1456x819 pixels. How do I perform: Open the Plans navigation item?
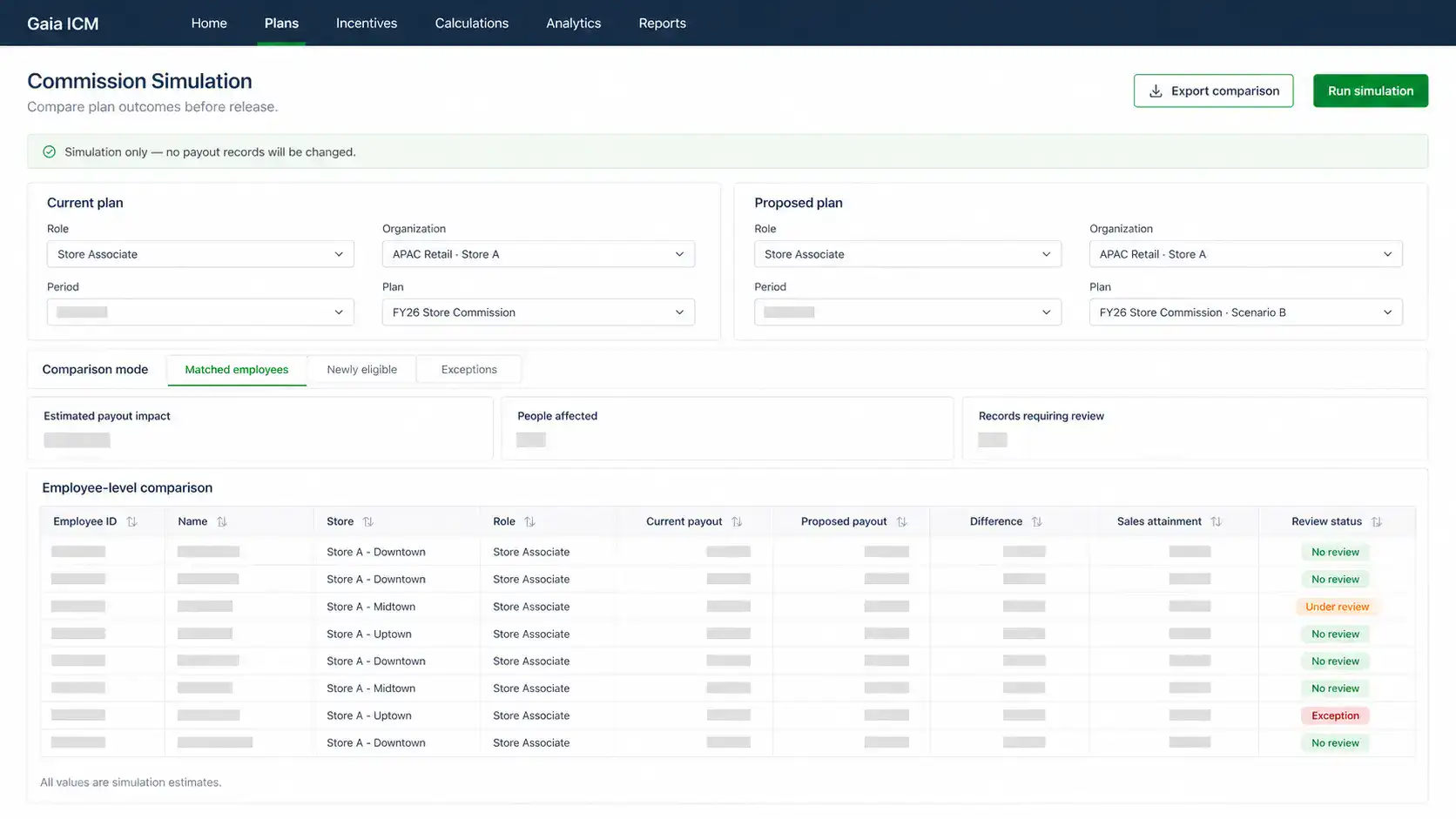[x=281, y=23]
